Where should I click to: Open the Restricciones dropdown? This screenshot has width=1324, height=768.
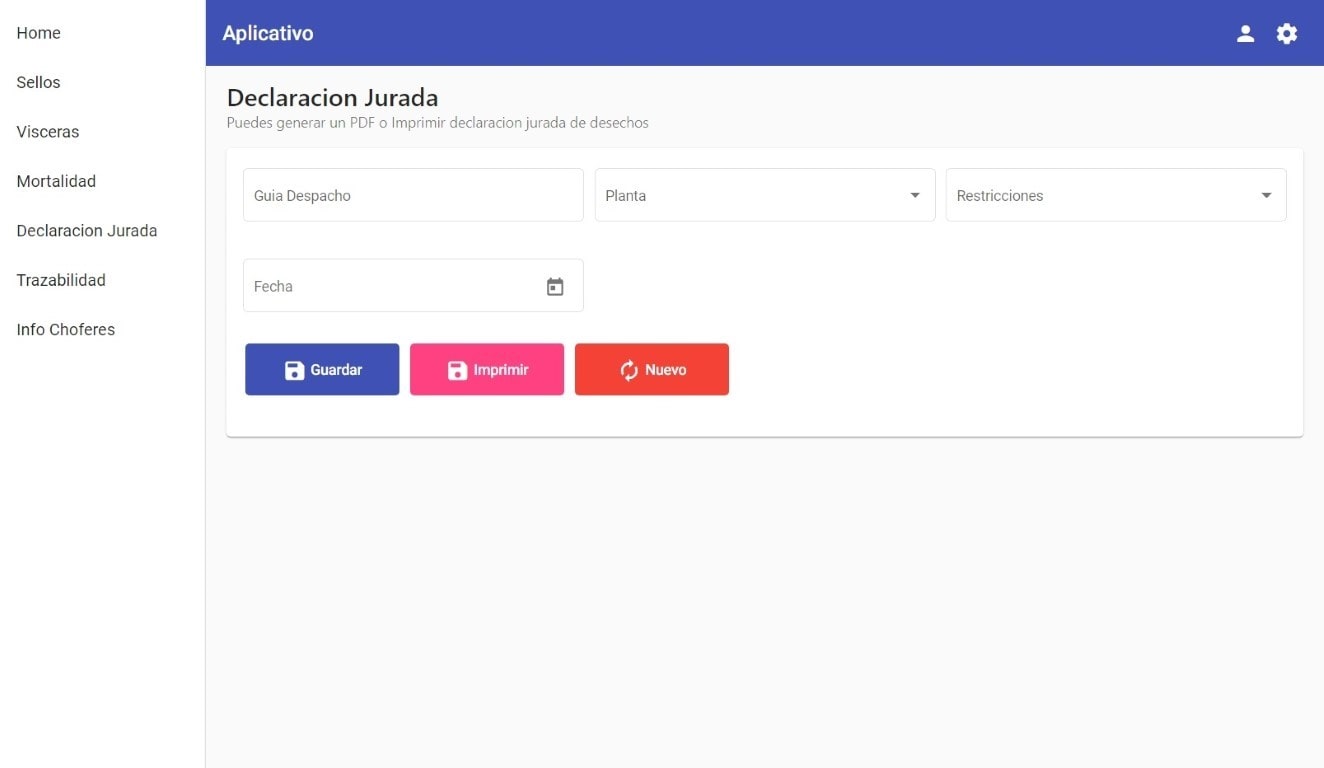[x=1115, y=195]
